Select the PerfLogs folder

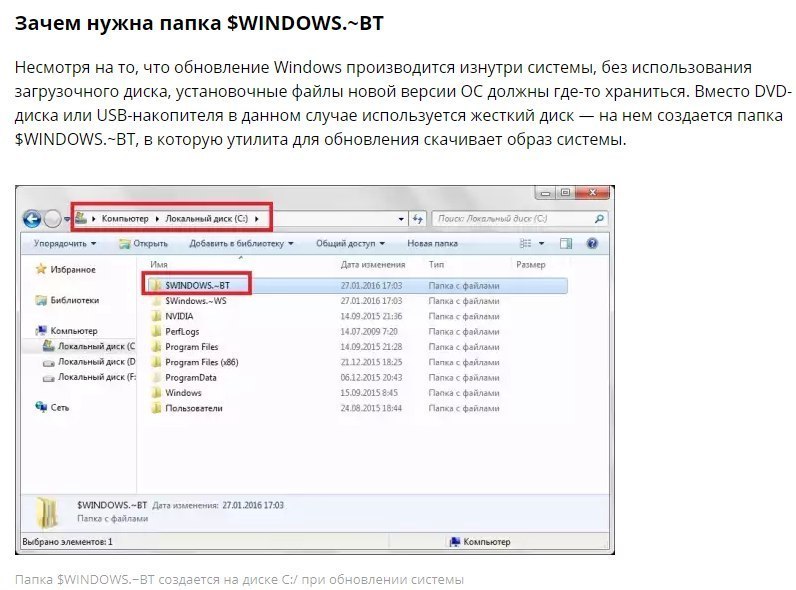click(x=182, y=332)
